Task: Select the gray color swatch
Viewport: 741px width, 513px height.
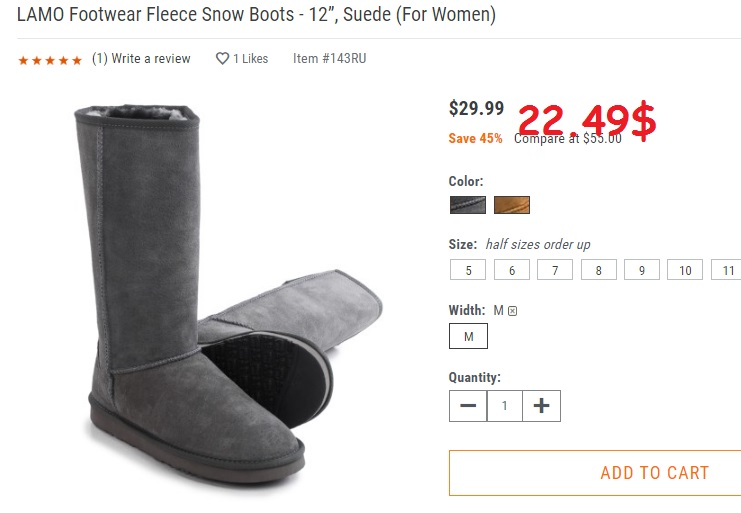Action: click(468, 205)
